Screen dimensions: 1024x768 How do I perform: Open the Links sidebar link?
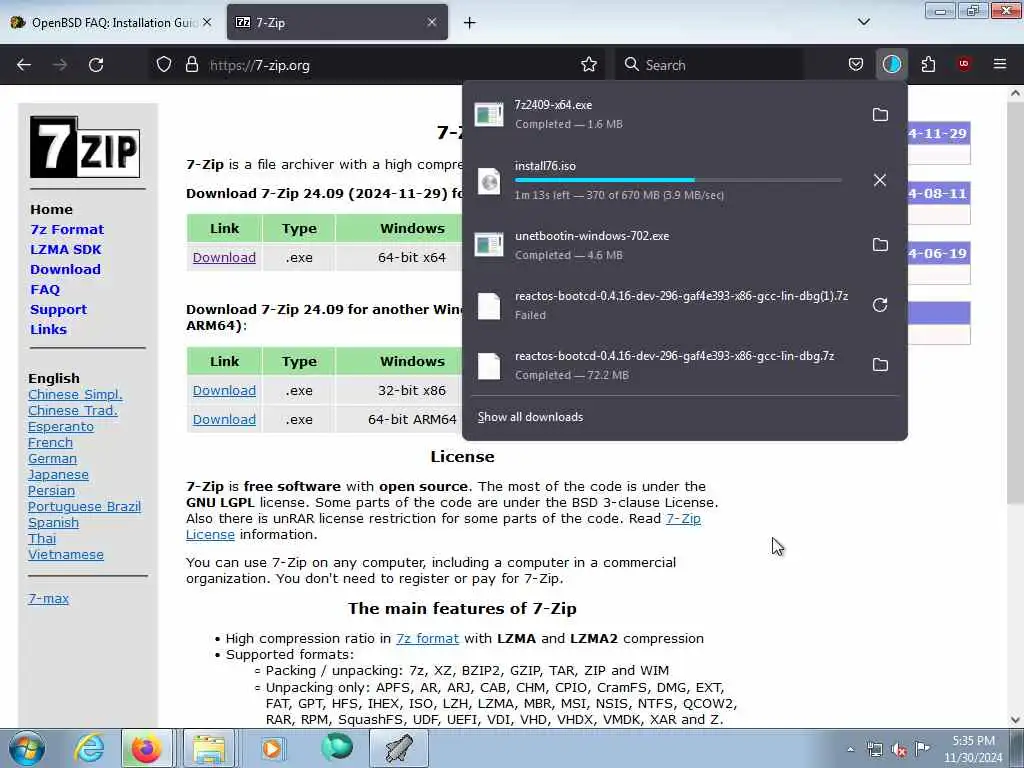pyautogui.click(x=48, y=329)
